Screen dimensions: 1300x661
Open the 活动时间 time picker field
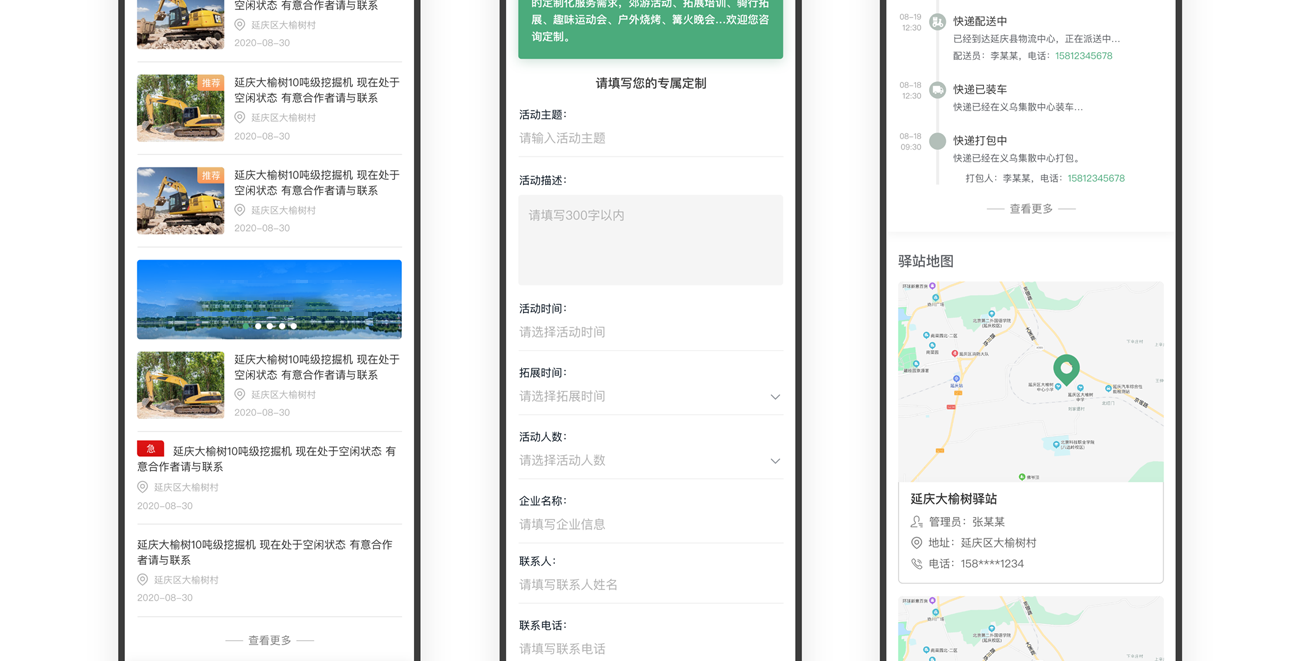[x=650, y=332]
